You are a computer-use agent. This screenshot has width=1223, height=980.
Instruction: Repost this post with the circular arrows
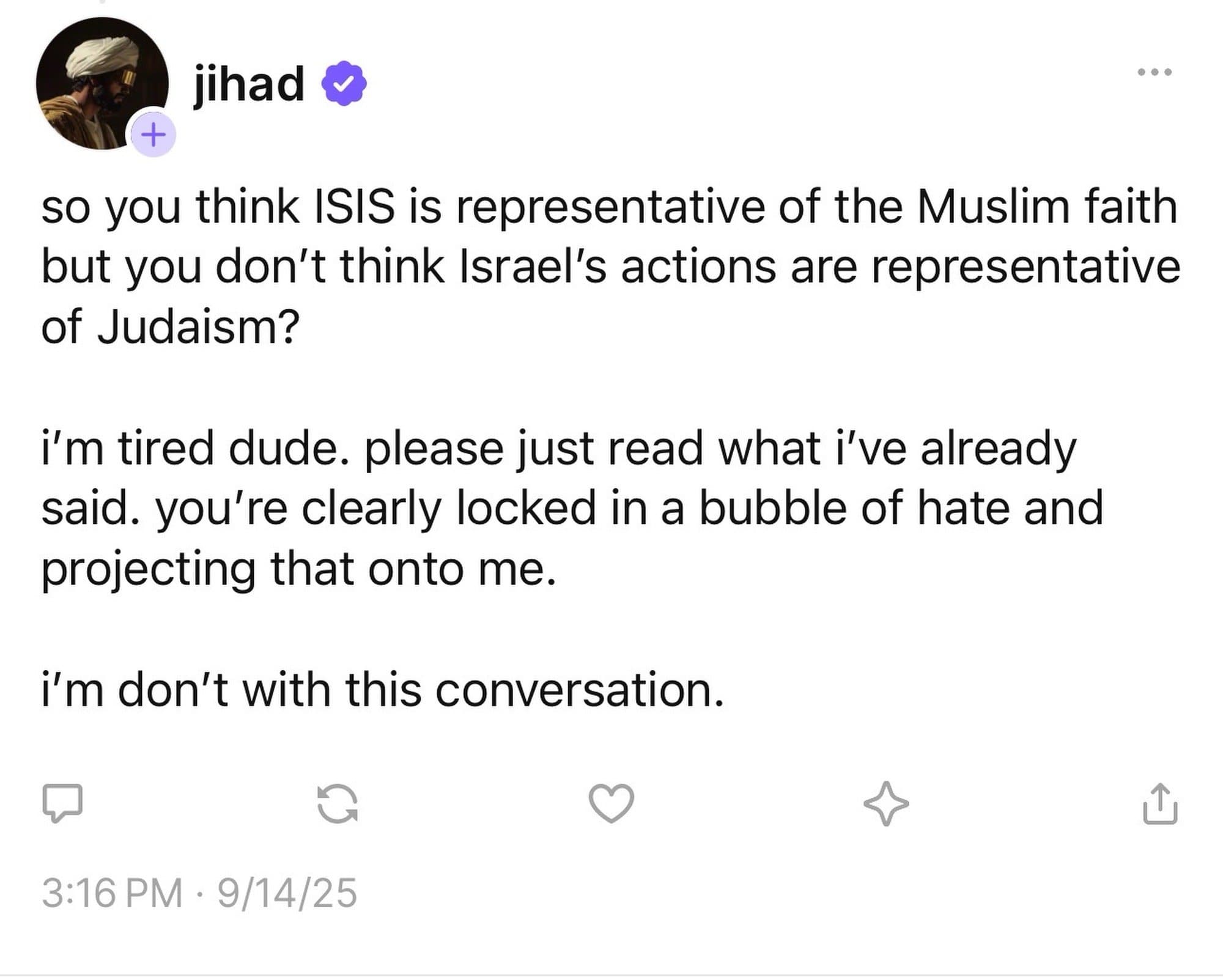[x=338, y=803]
